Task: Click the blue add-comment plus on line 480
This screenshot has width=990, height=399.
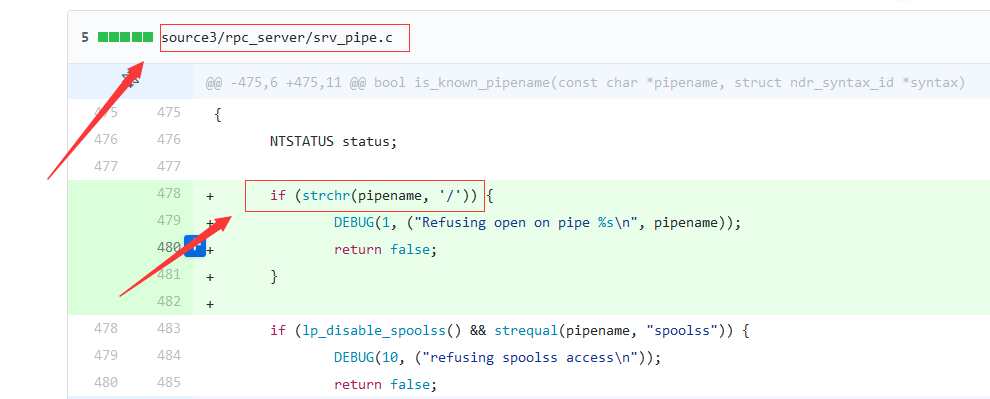Action: click(x=194, y=247)
